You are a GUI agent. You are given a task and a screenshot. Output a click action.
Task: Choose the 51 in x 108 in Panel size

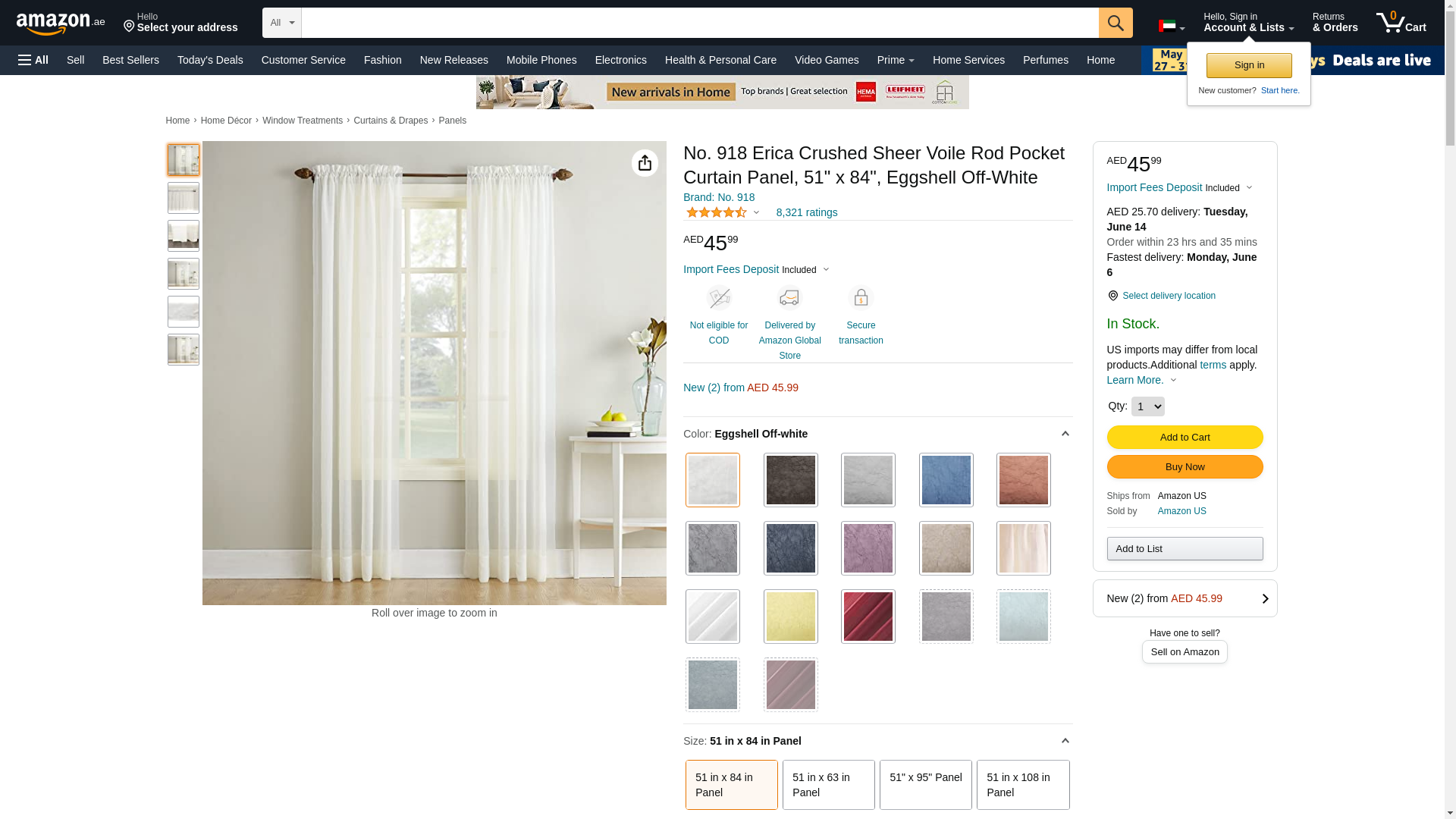point(1023,785)
